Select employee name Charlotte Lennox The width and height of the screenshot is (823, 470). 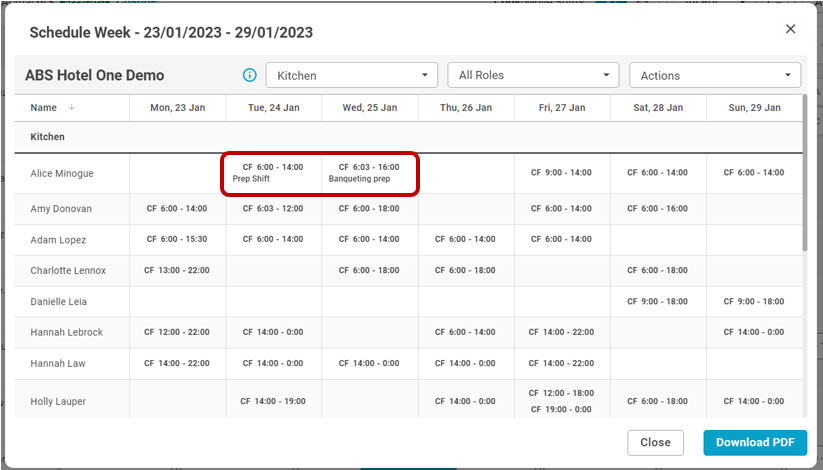pyautogui.click(x=68, y=270)
